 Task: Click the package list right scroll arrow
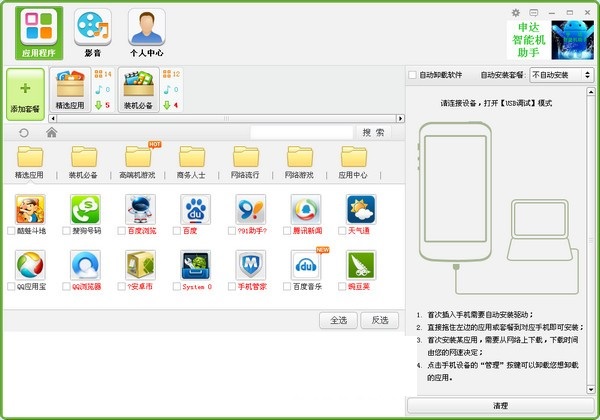[400, 119]
